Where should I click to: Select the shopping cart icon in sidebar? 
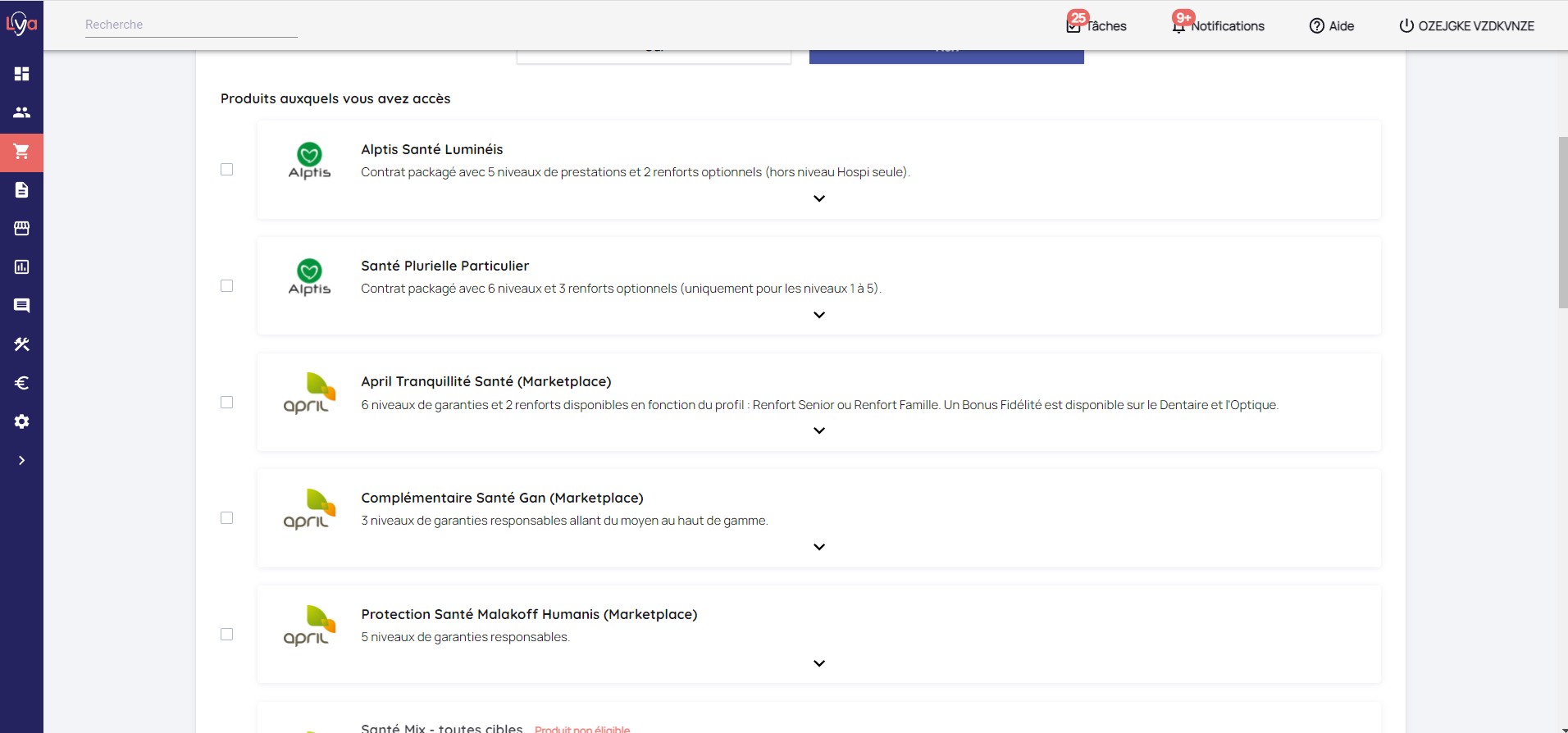click(x=21, y=152)
